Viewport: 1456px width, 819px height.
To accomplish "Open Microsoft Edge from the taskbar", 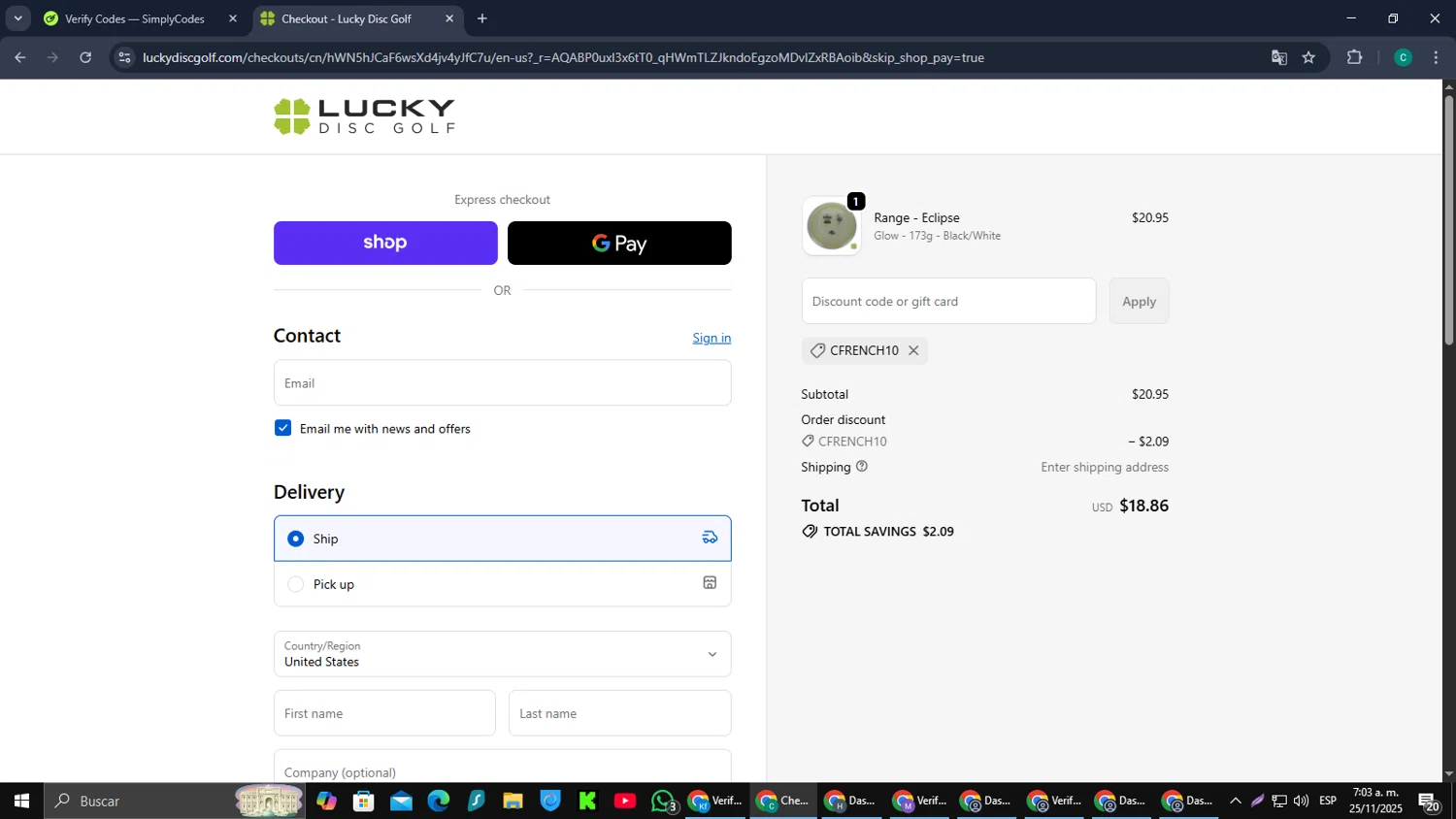I will coord(439,801).
